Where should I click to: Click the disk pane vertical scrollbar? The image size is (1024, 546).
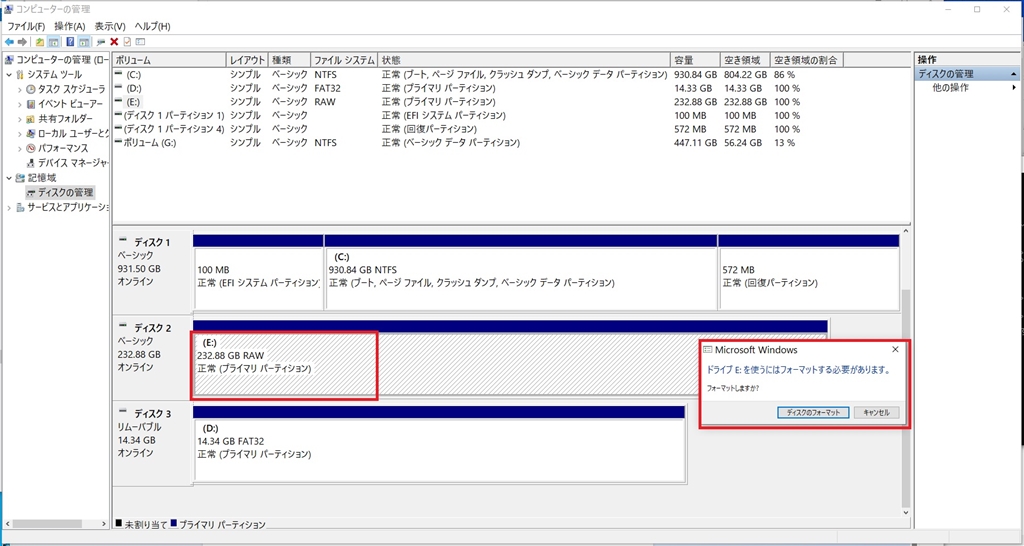pyautogui.click(x=904, y=400)
